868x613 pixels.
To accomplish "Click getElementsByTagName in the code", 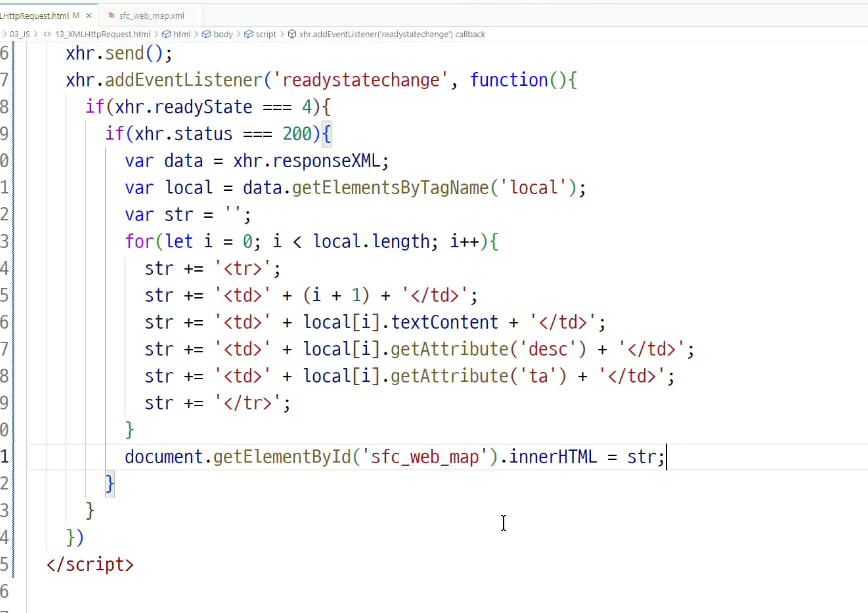I will click(391, 188).
